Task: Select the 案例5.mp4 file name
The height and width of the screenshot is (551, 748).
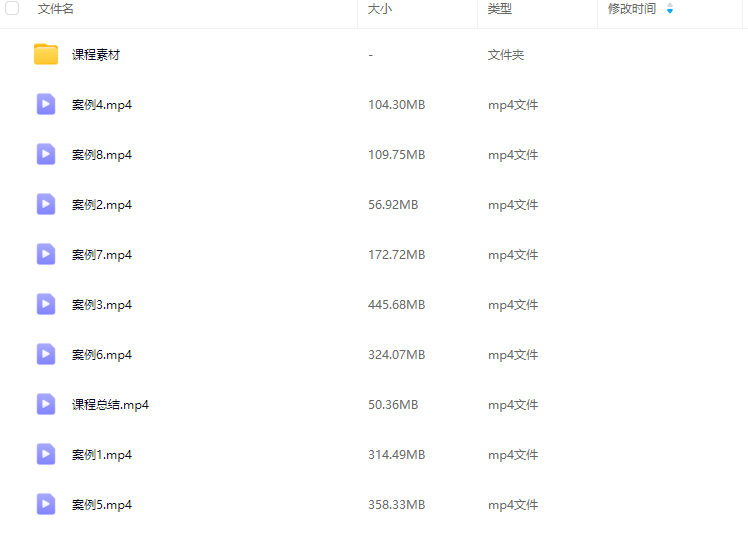Action: 102,505
